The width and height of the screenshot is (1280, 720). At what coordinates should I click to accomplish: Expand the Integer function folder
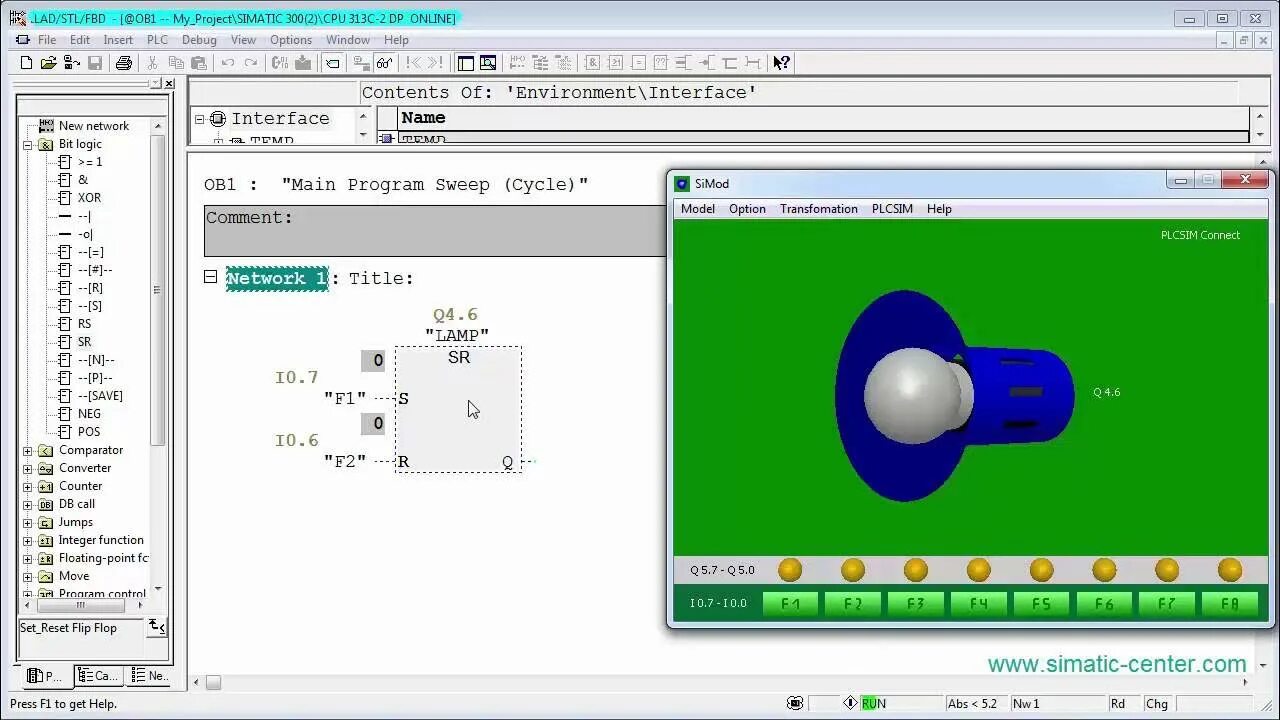pos(28,540)
